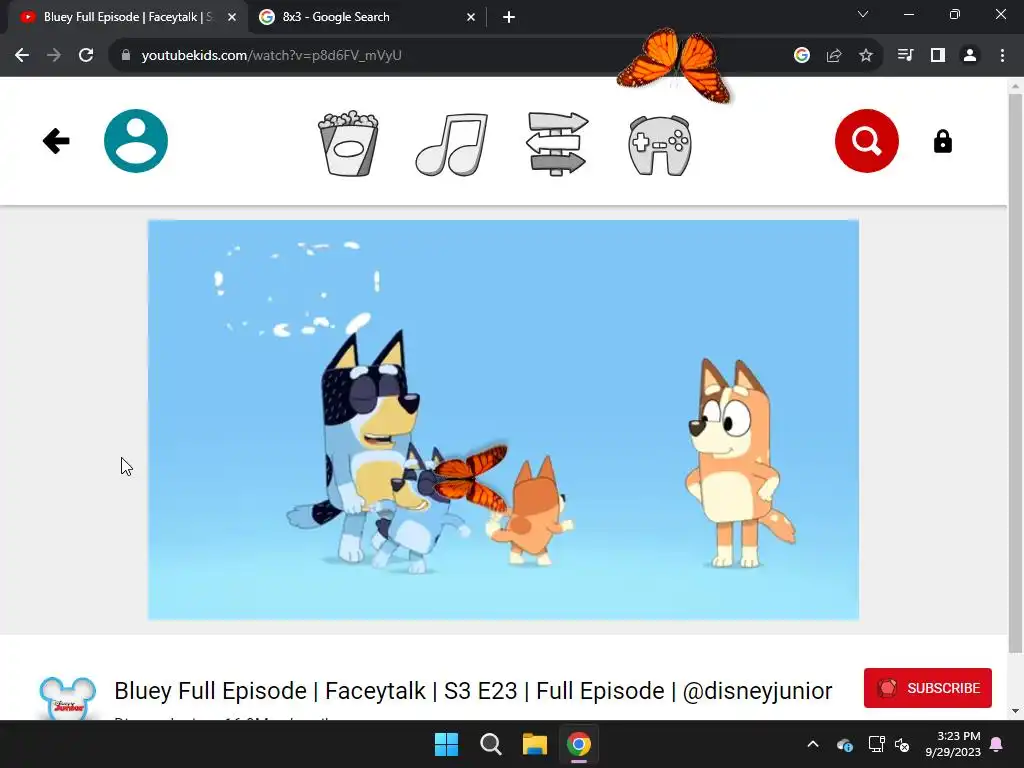Click the Google icon in address bar
The height and width of the screenshot is (768, 1024).
802,56
